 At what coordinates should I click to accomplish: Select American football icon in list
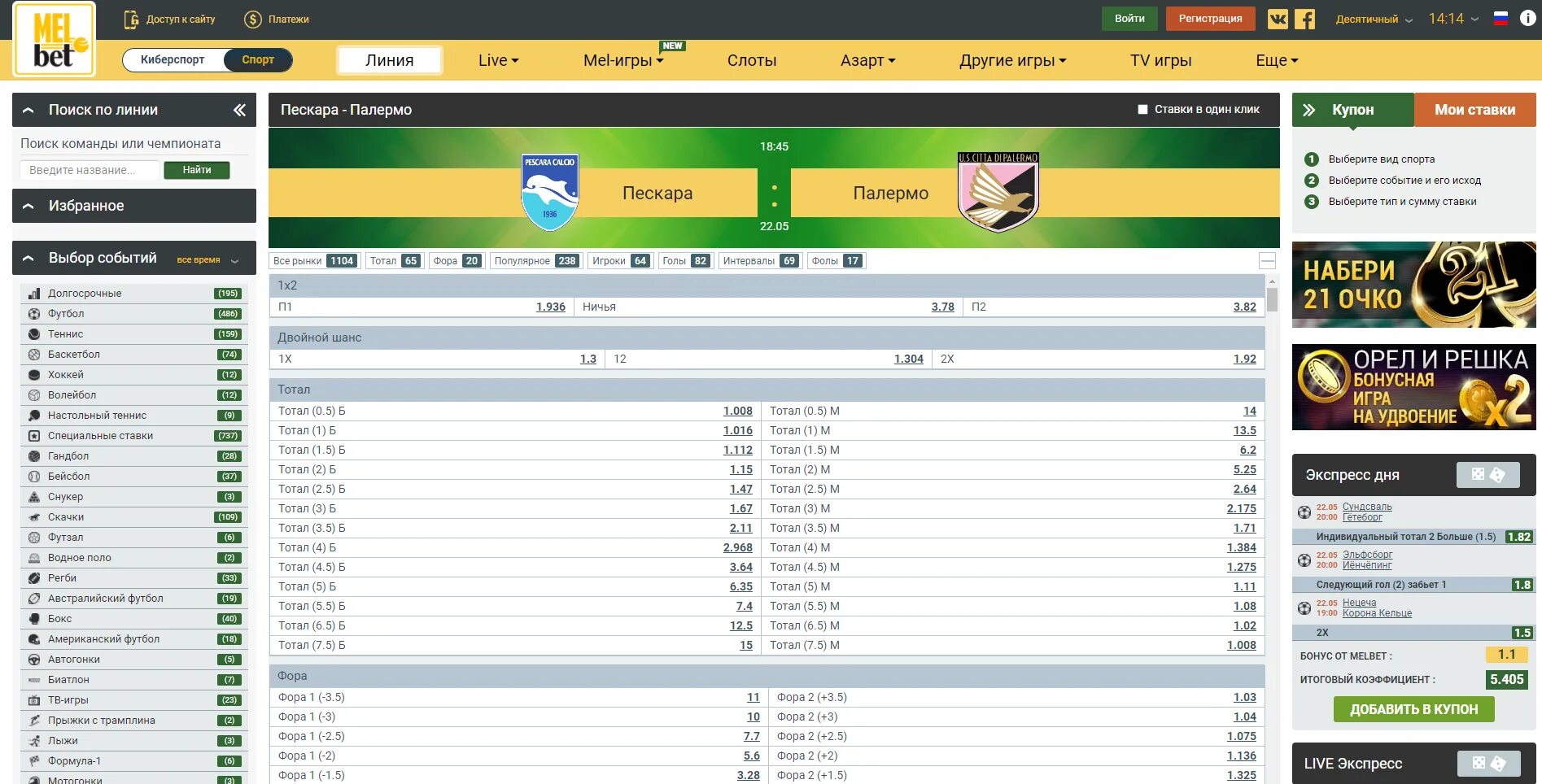[34, 639]
